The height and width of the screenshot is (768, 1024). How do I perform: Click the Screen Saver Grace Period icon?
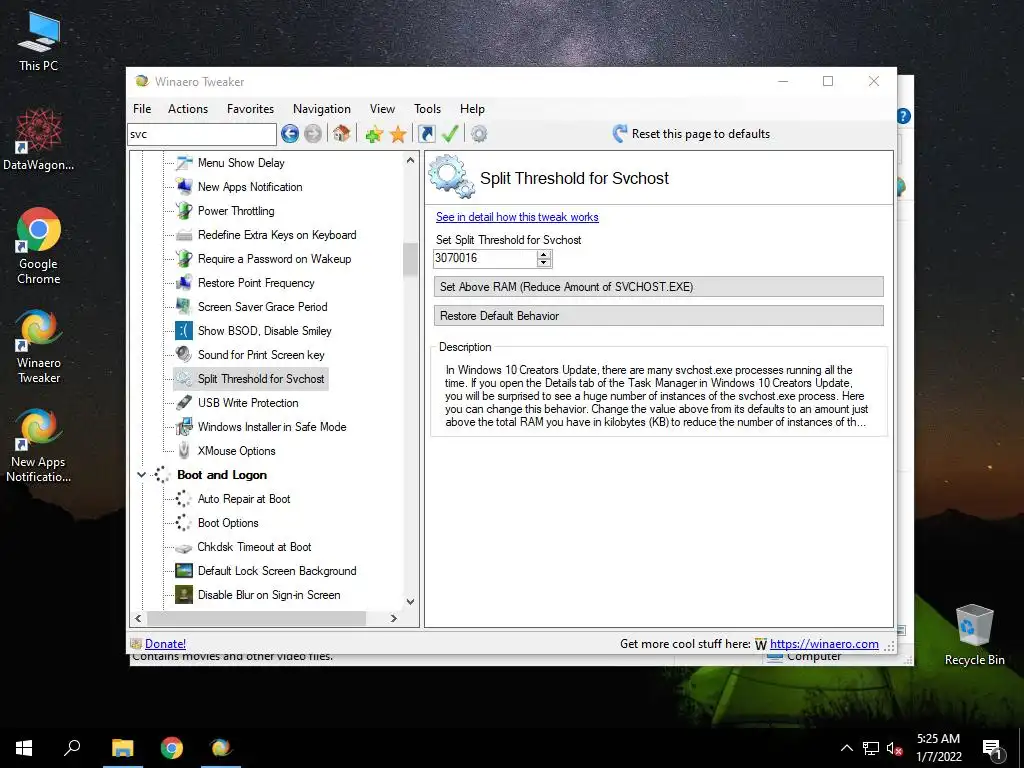(x=184, y=307)
